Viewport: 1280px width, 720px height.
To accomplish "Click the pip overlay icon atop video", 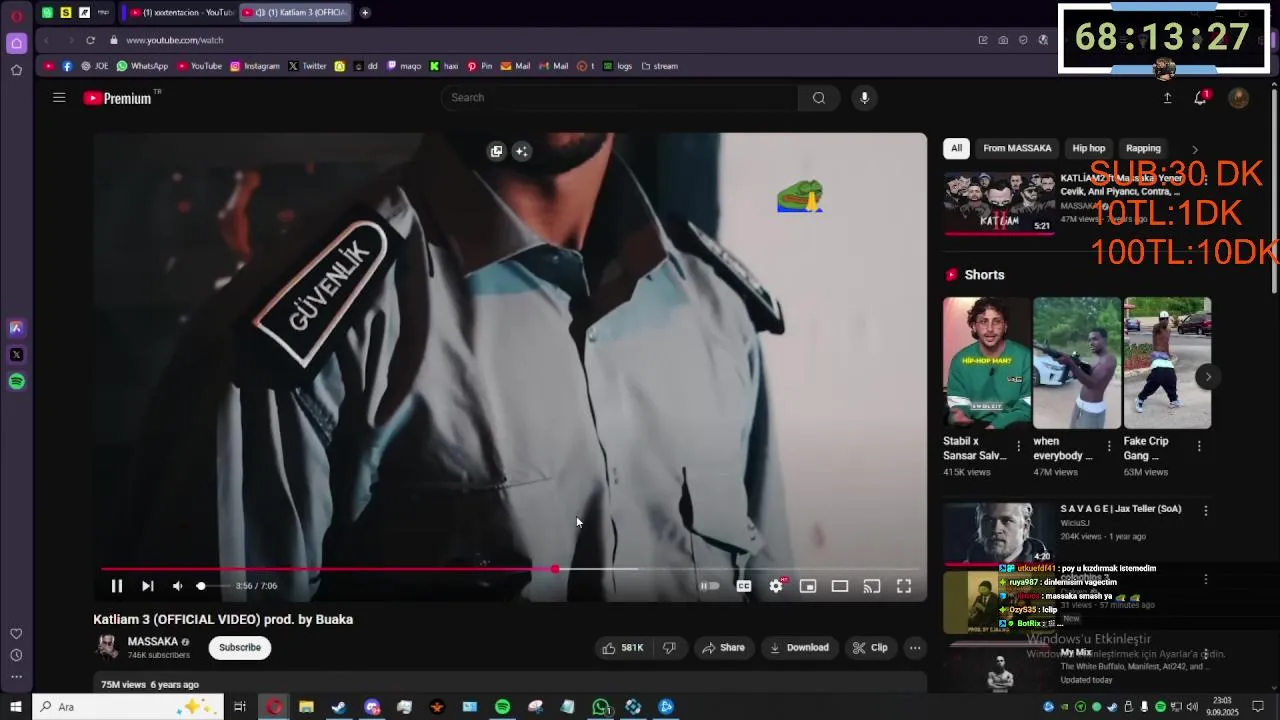I will [x=496, y=151].
